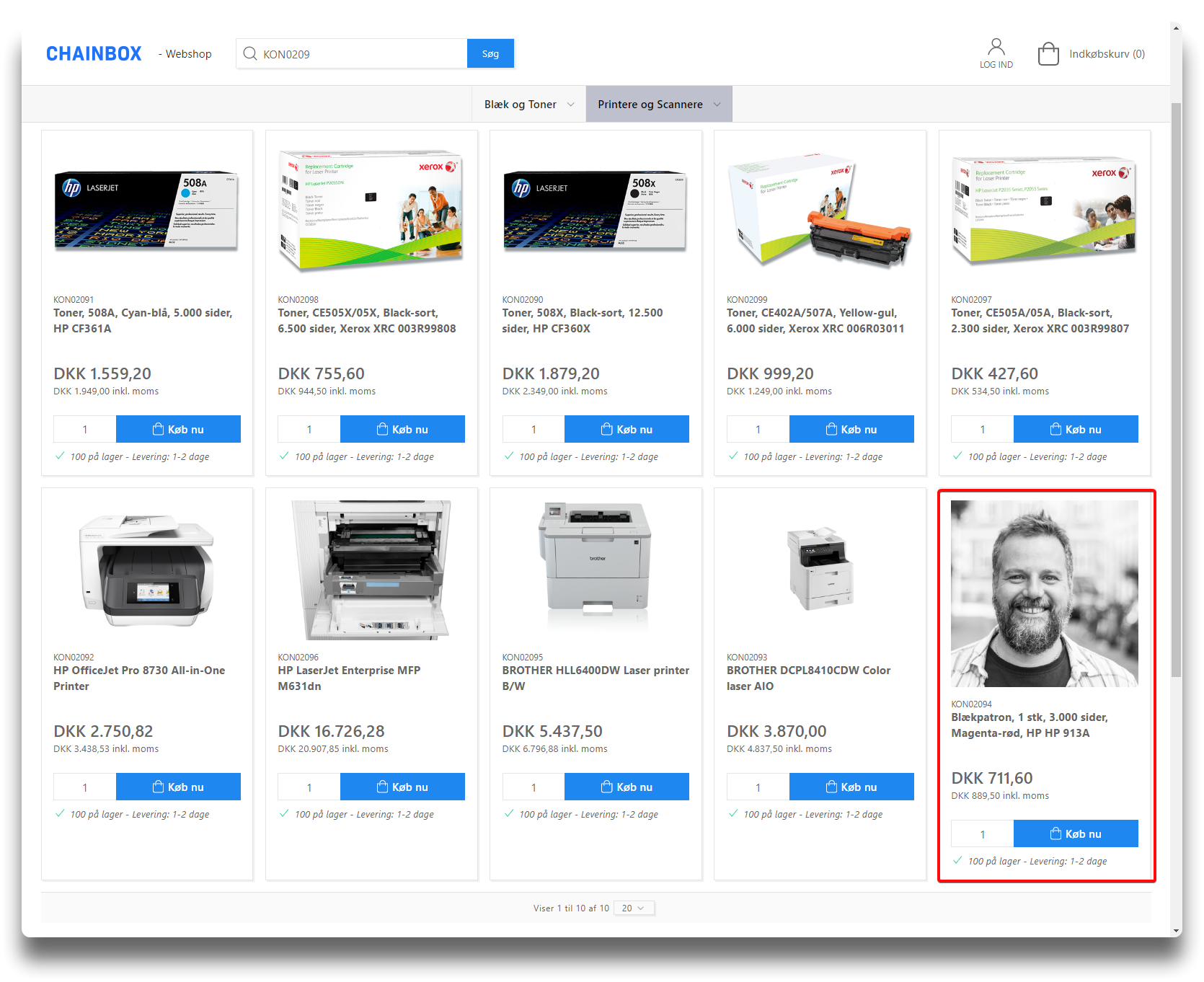Image resolution: width=1204 pixels, height=982 pixels.
Task: Expand the Blæk og Toner menu
Action: [x=528, y=105]
